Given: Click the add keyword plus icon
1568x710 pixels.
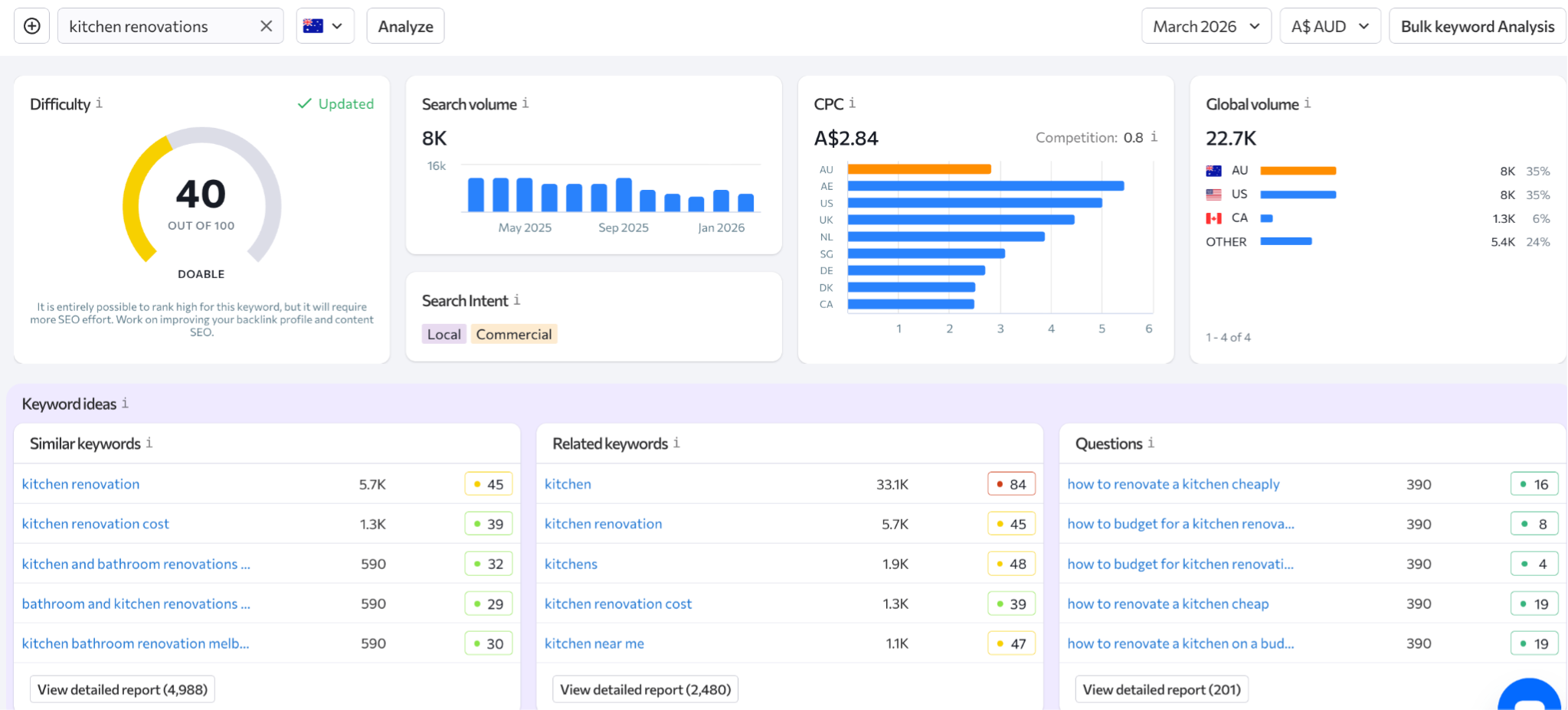Looking at the screenshot, I should point(32,26).
